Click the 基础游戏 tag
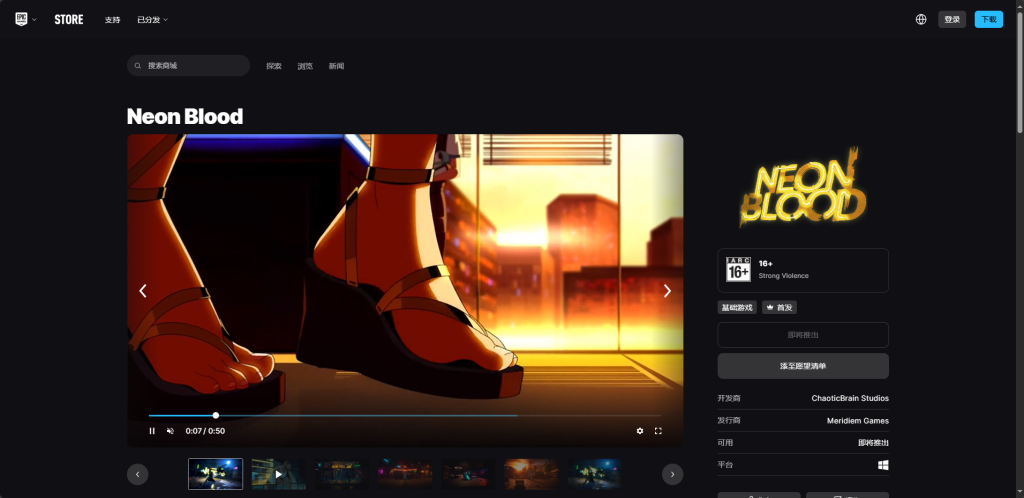 [737, 307]
